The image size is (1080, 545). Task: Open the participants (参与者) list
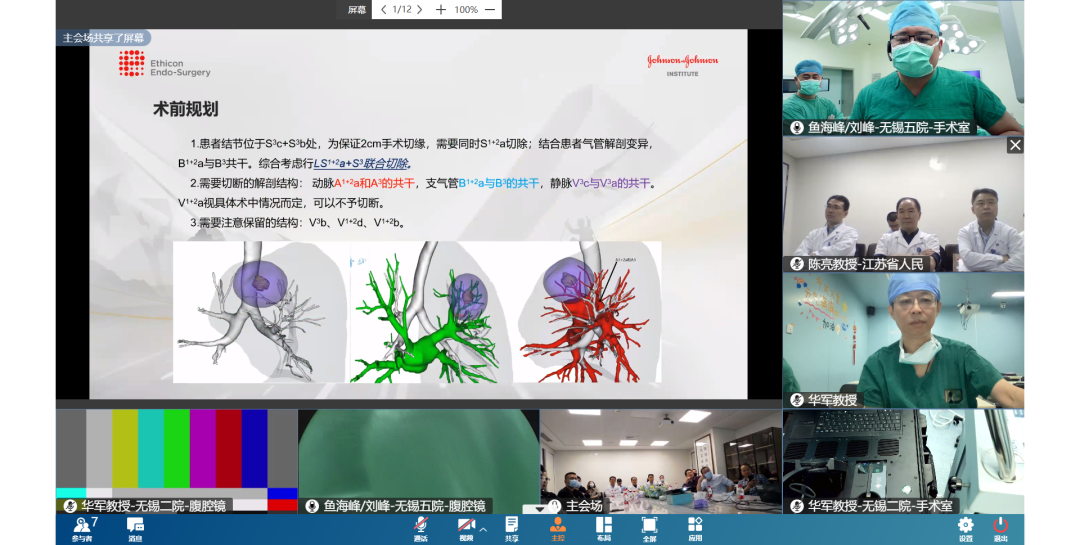pos(83,529)
